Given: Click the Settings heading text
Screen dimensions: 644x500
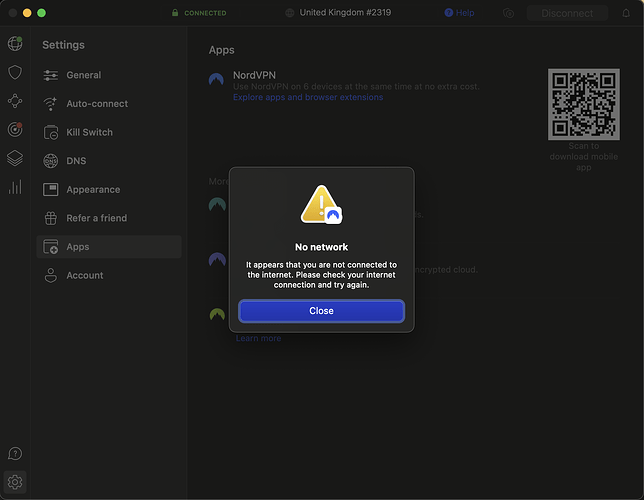Looking at the screenshot, I should click(x=63, y=45).
